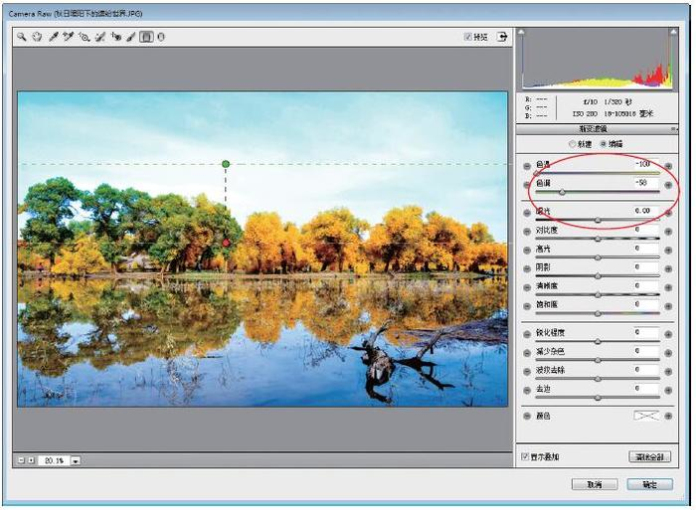Click the plus icon beside 锐化程度
696x510 pixels.
668,333
